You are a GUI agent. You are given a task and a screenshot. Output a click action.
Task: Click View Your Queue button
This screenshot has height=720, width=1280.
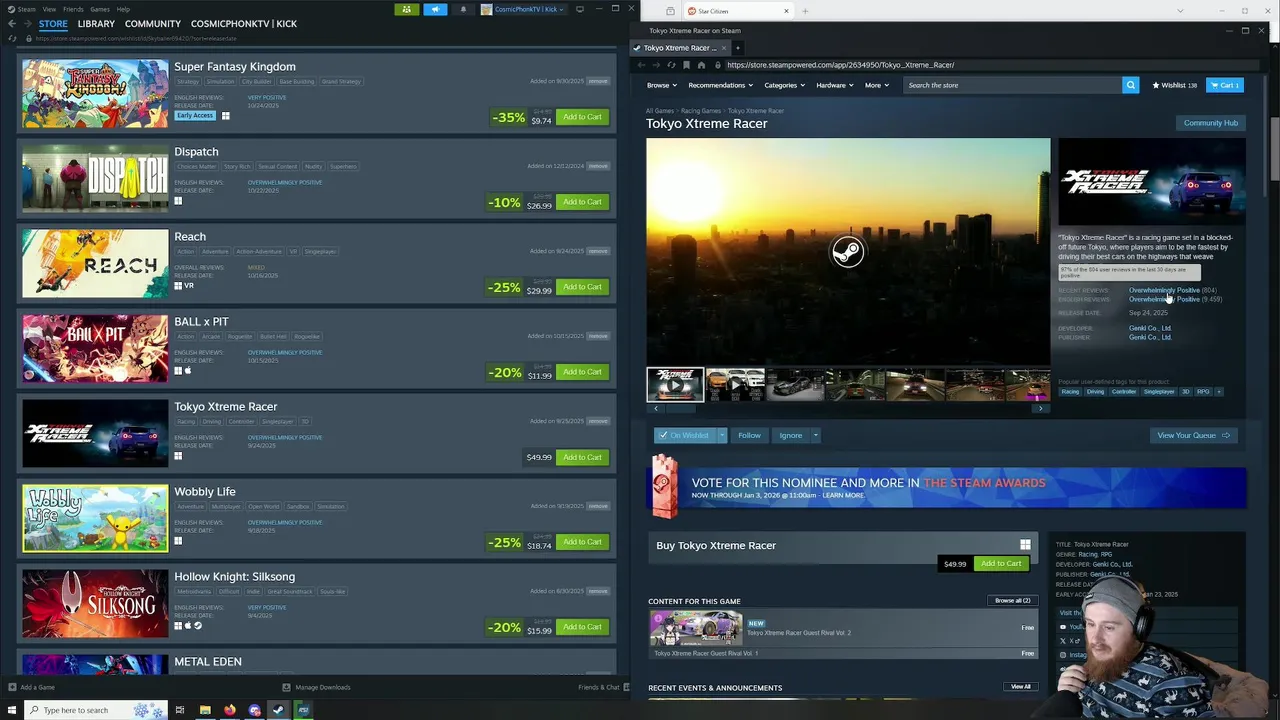1195,435
